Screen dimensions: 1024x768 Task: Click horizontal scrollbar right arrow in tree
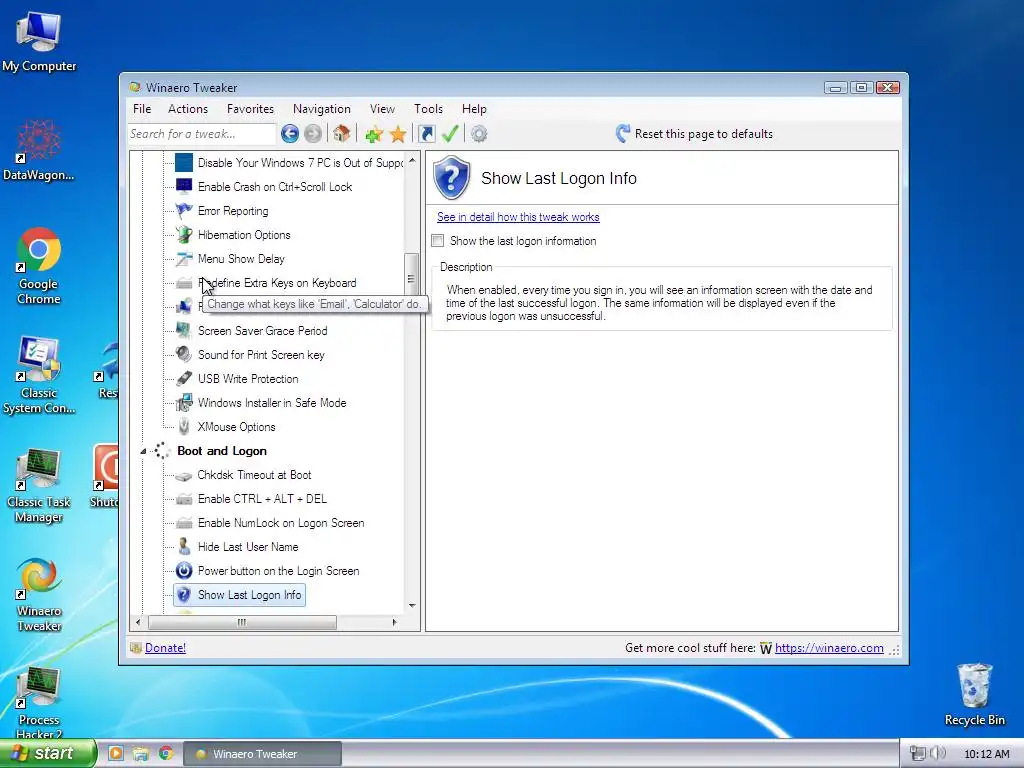click(394, 622)
